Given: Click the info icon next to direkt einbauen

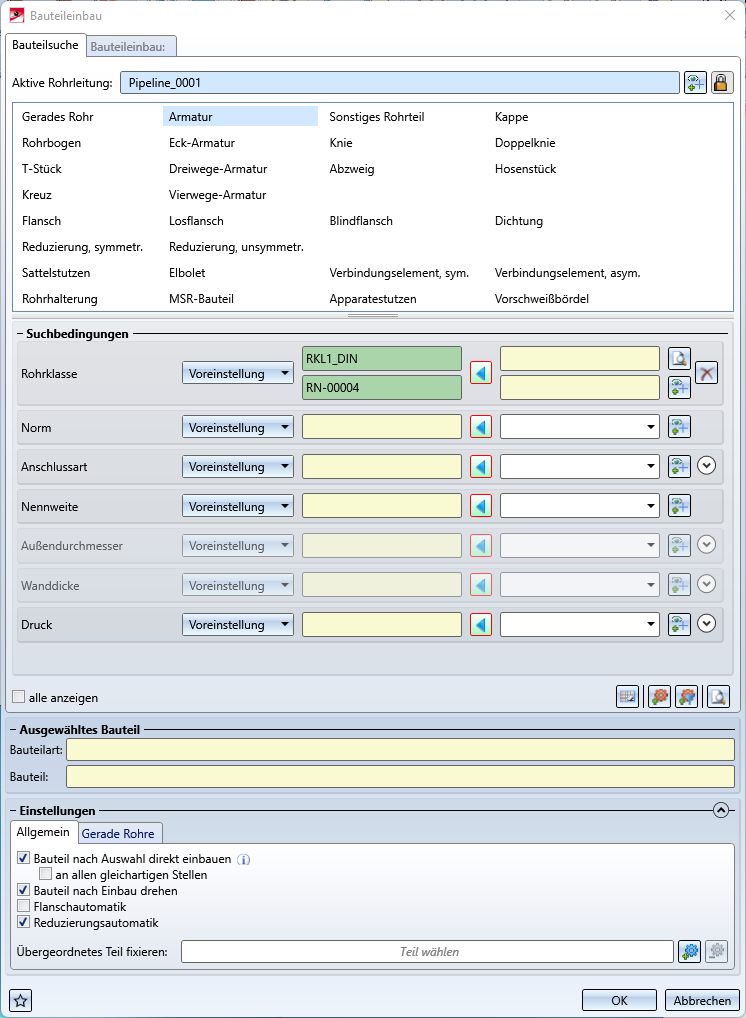Looking at the screenshot, I should tap(243, 859).
